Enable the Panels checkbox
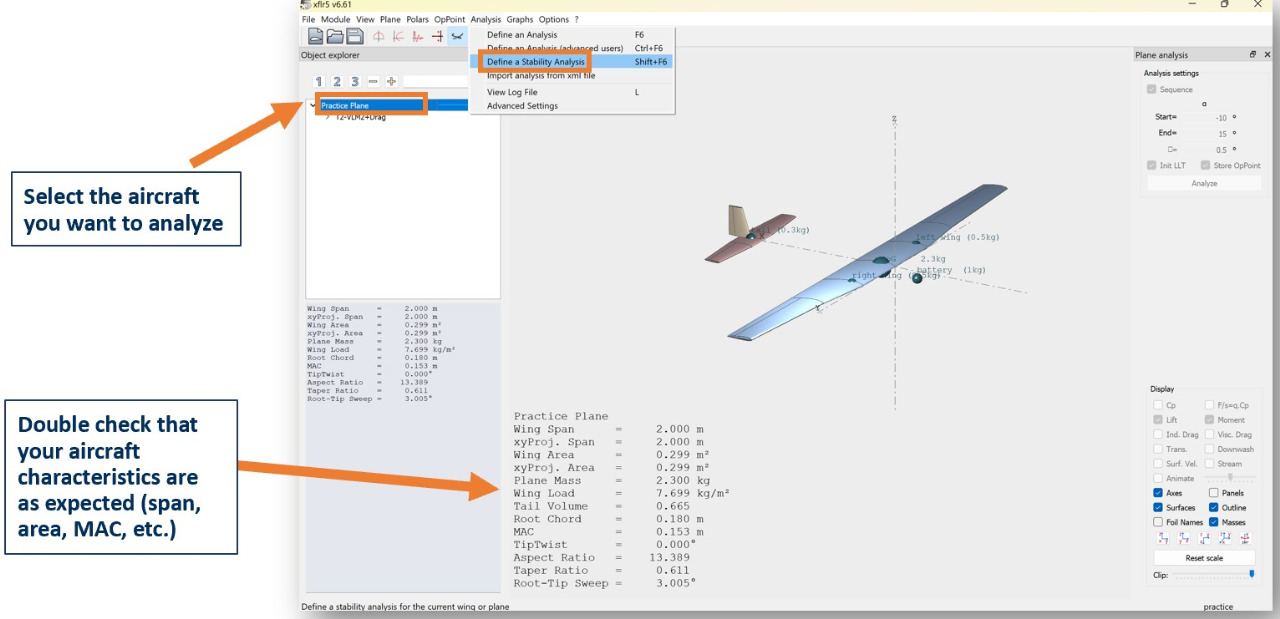1280x619 pixels. 1213,493
